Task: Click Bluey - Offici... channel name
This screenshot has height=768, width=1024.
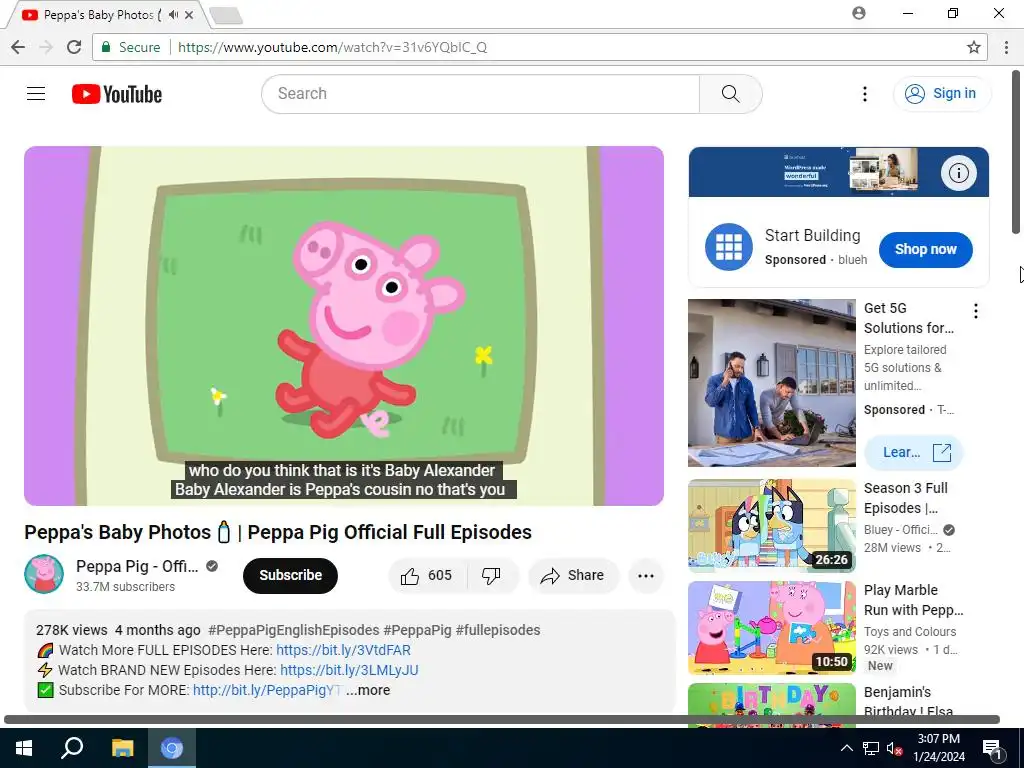Action: 901,530
